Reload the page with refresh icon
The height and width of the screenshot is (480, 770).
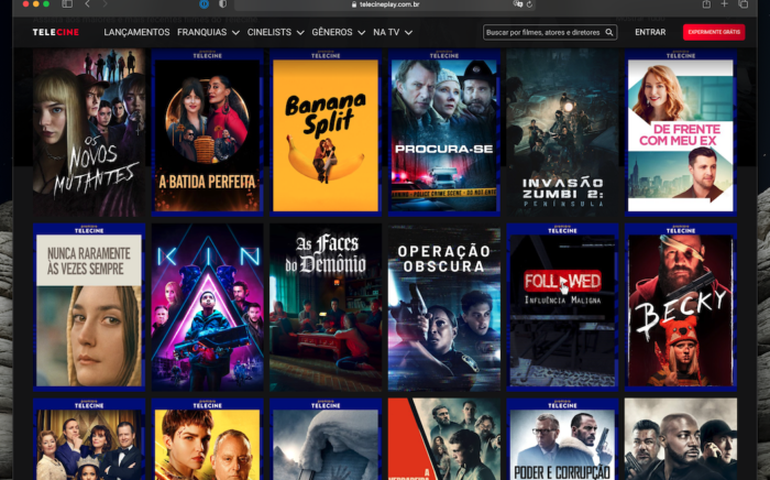pyautogui.click(x=529, y=4)
